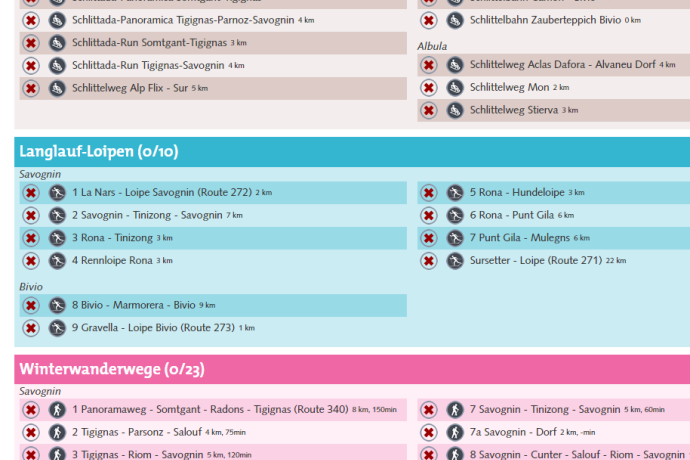The height and width of the screenshot is (460, 690).
Task: Click ski icon for 9 Gravella - Loipe Bivio
Action: [x=57, y=328]
